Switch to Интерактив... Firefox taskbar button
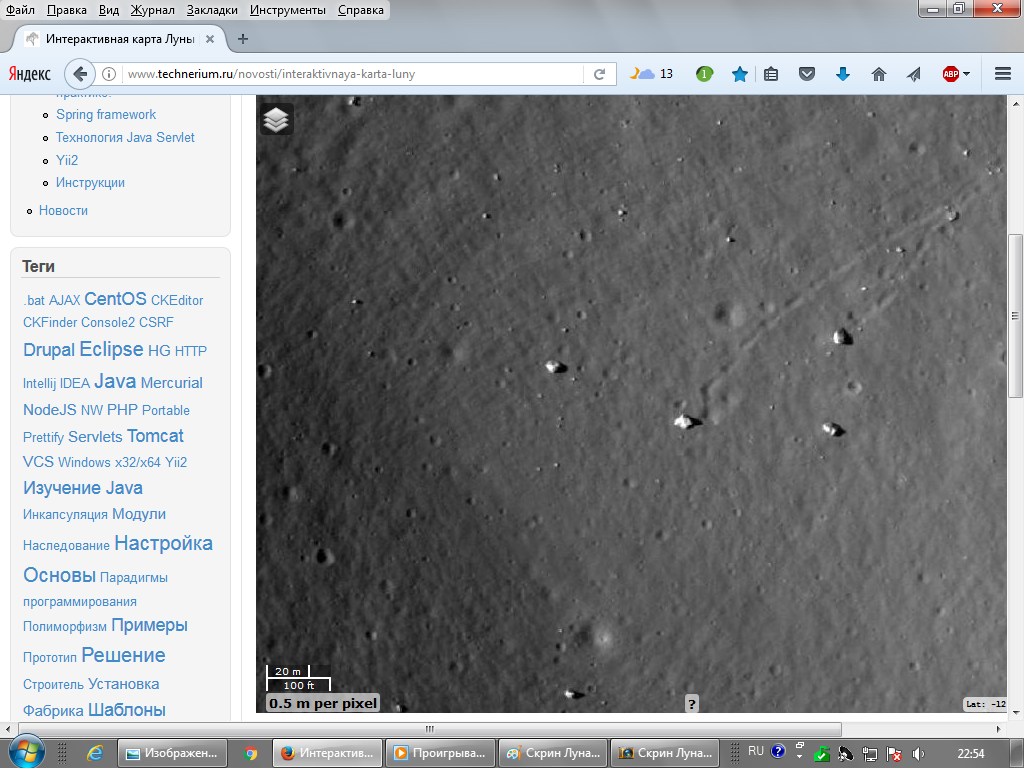 [x=327, y=753]
